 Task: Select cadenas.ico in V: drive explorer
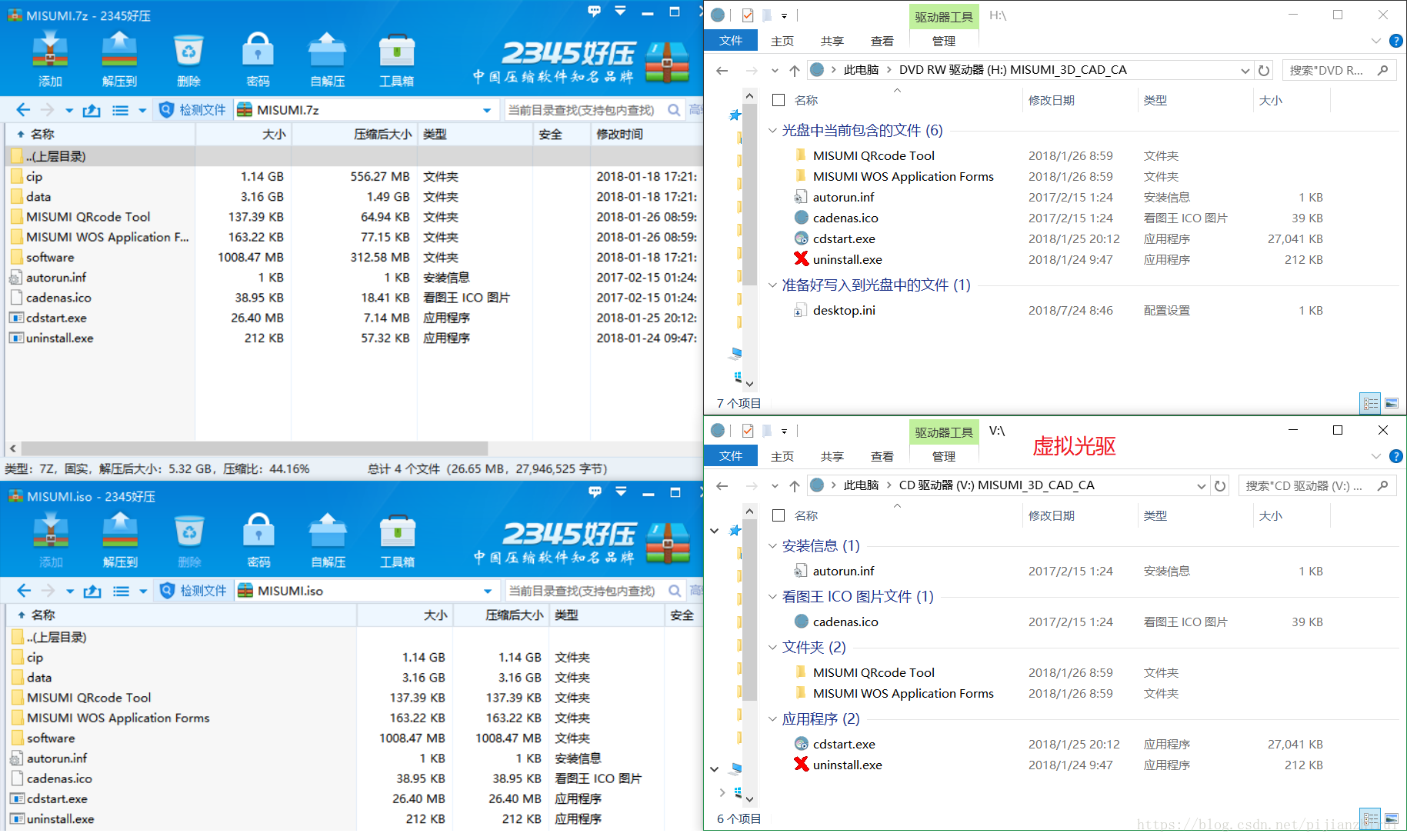[x=845, y=622]
